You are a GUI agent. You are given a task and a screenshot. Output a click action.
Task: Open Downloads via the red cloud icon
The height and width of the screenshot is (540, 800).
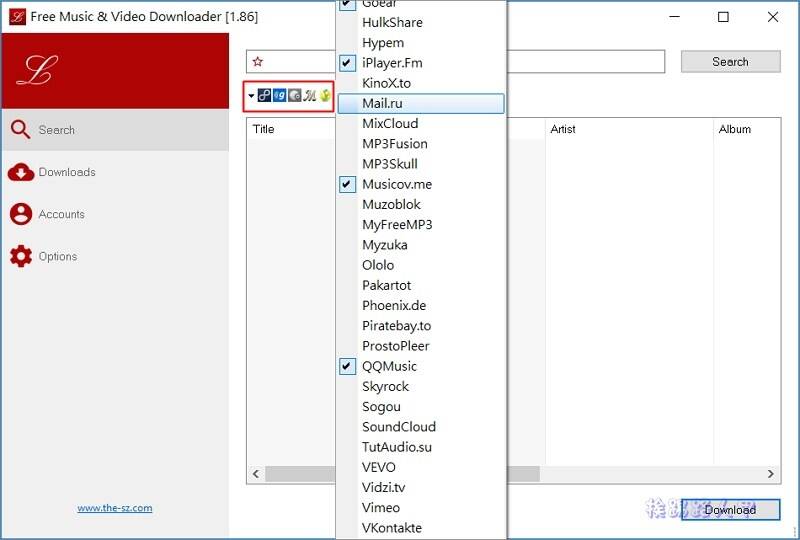click(x=21, y=173)
